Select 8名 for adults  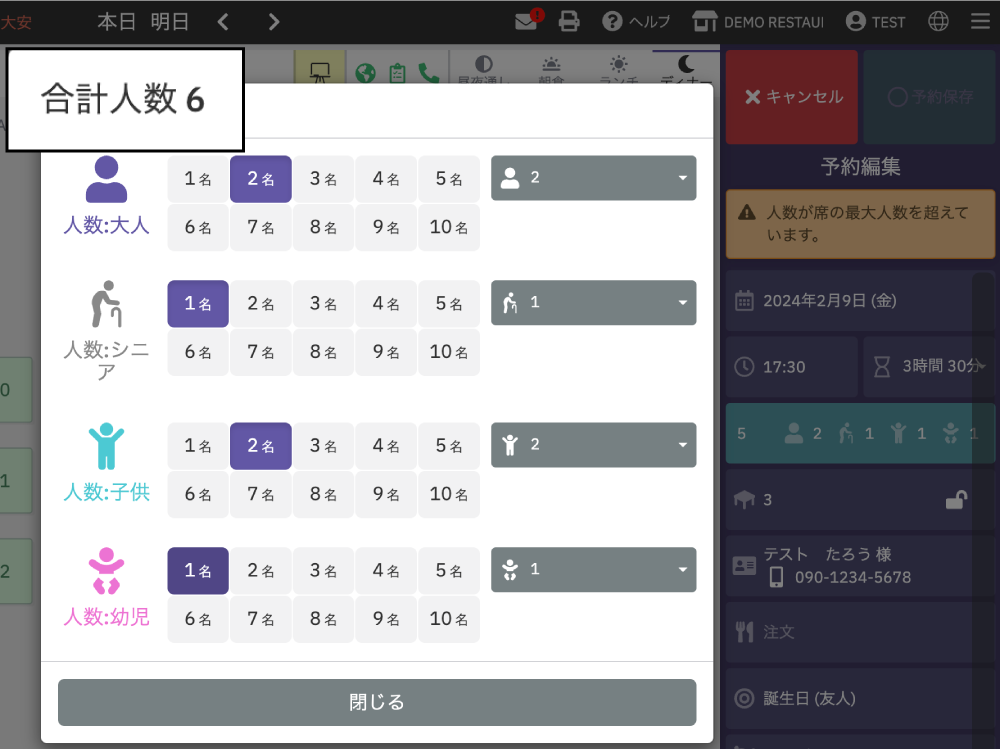pyautogui.click(x=323, y=227)
